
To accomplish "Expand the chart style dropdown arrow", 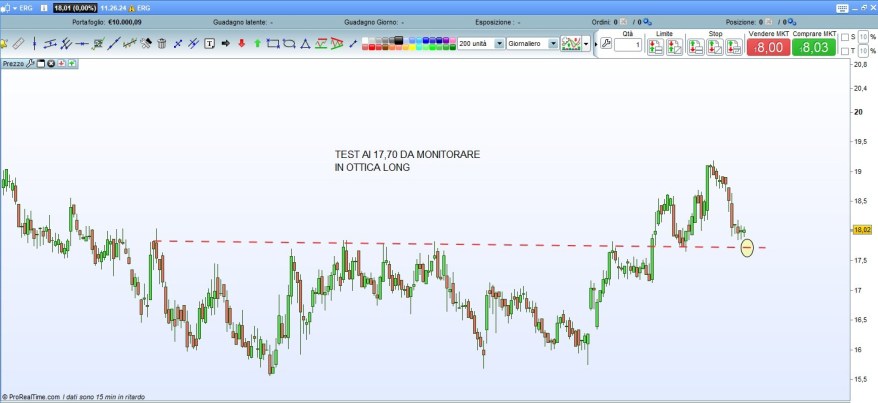I will (x=586, y=44).
